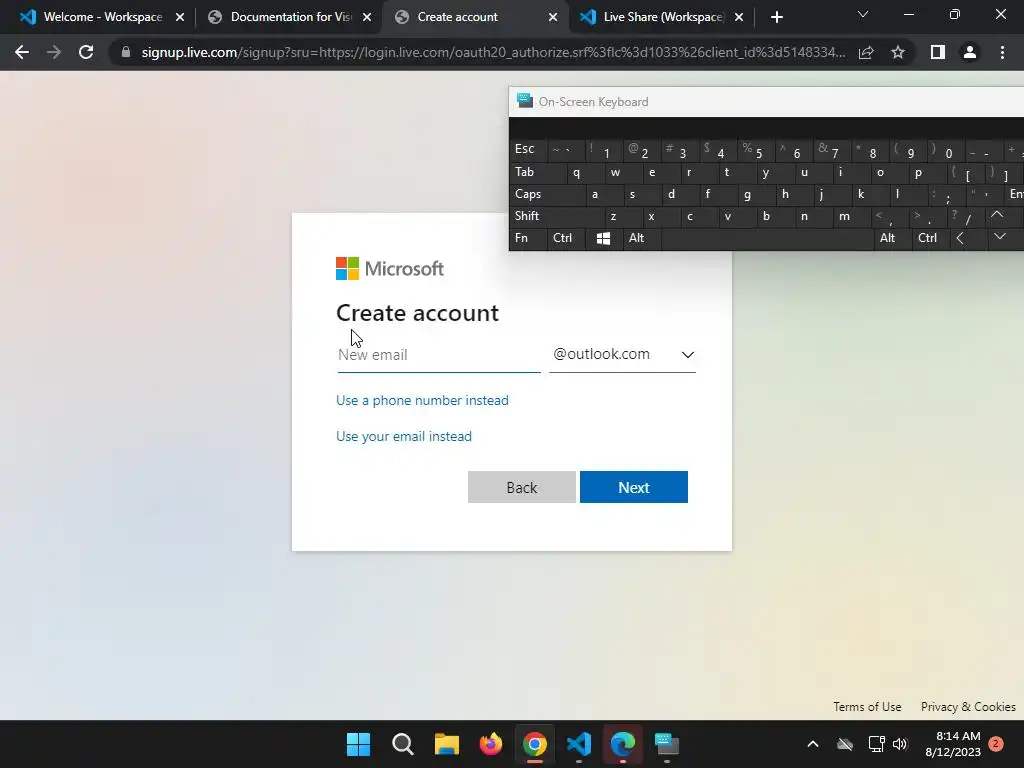
Task: Open the Chrome profile menu
Action: [x=970, y=52]
